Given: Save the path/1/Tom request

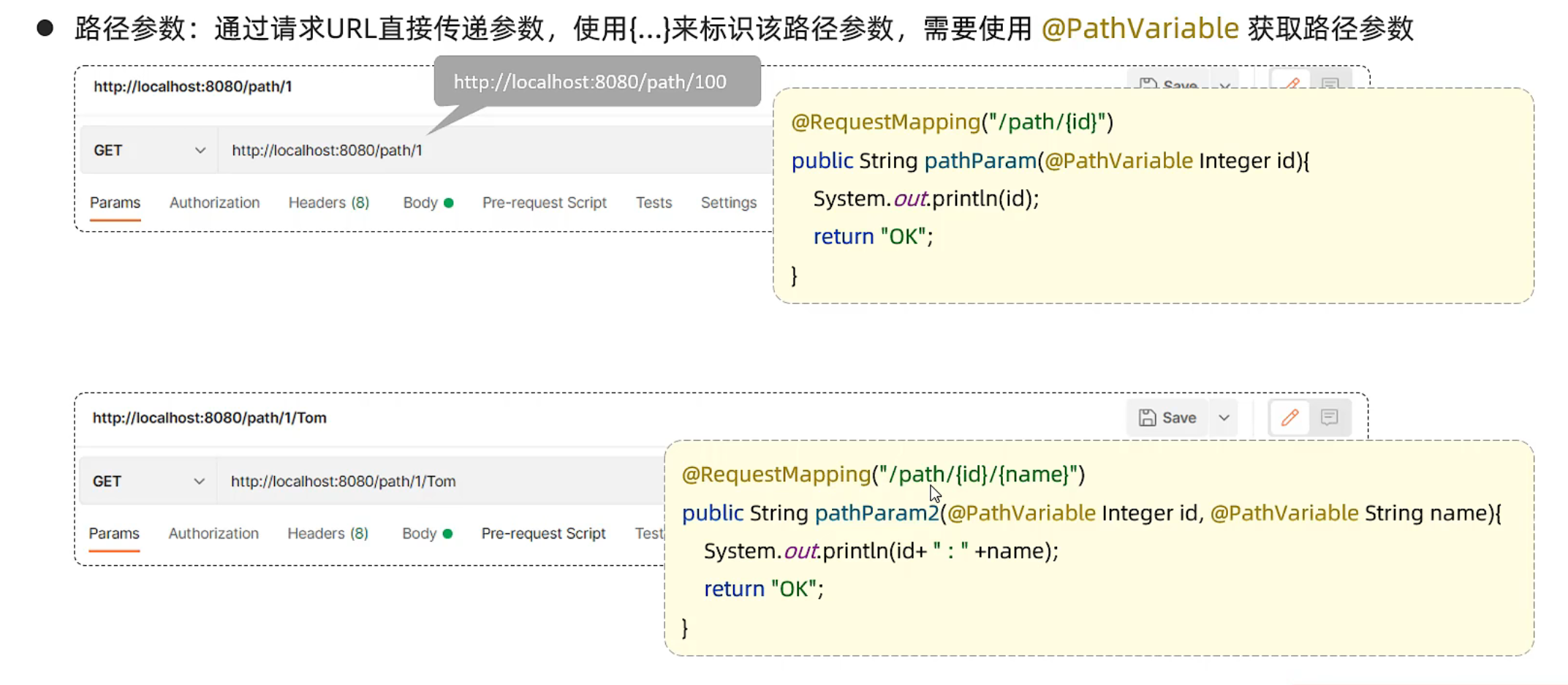Looking at the screenshot, I should click(x=1167, y=417).
